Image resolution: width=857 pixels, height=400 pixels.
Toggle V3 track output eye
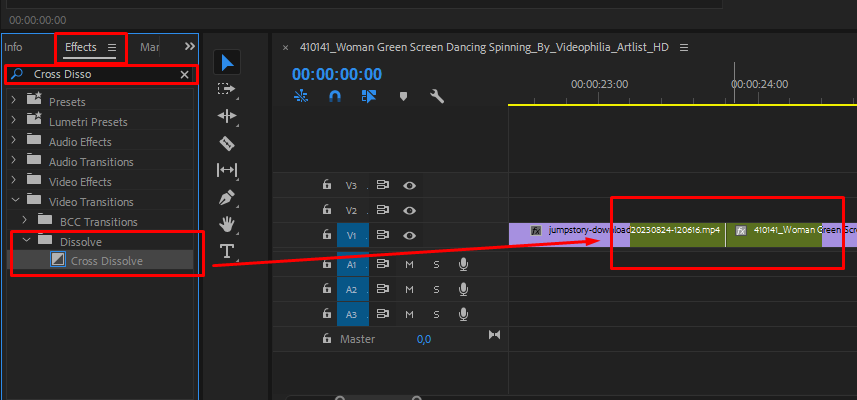click(x=409, y=185)
